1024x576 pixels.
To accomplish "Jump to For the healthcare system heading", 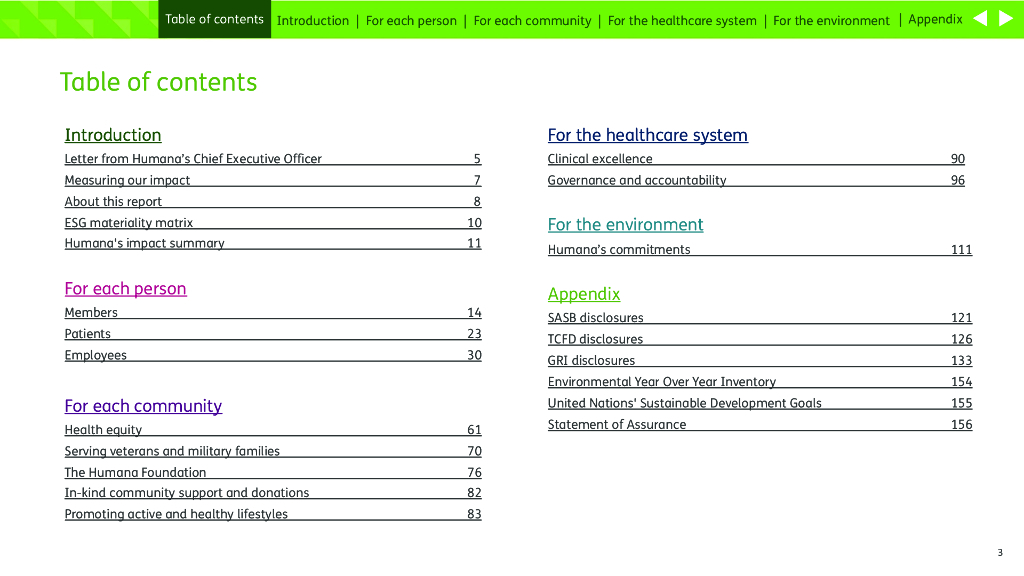I will (648, 135).
